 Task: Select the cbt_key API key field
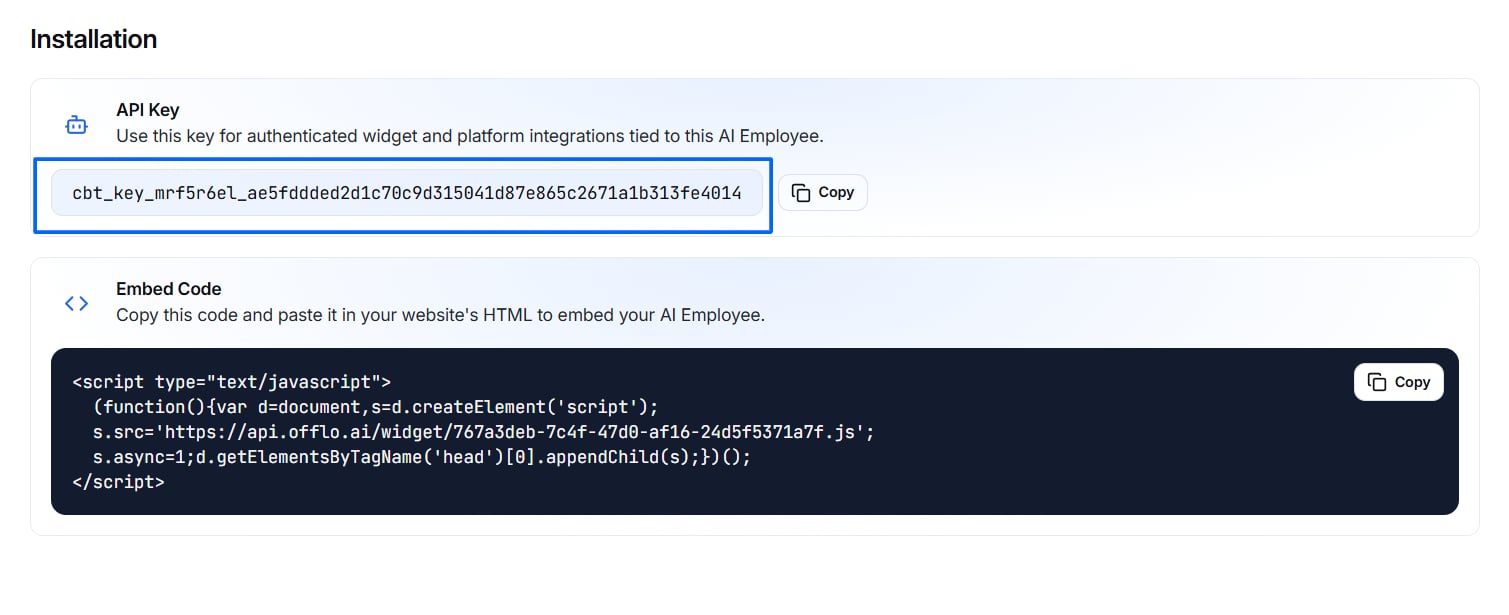407,193
